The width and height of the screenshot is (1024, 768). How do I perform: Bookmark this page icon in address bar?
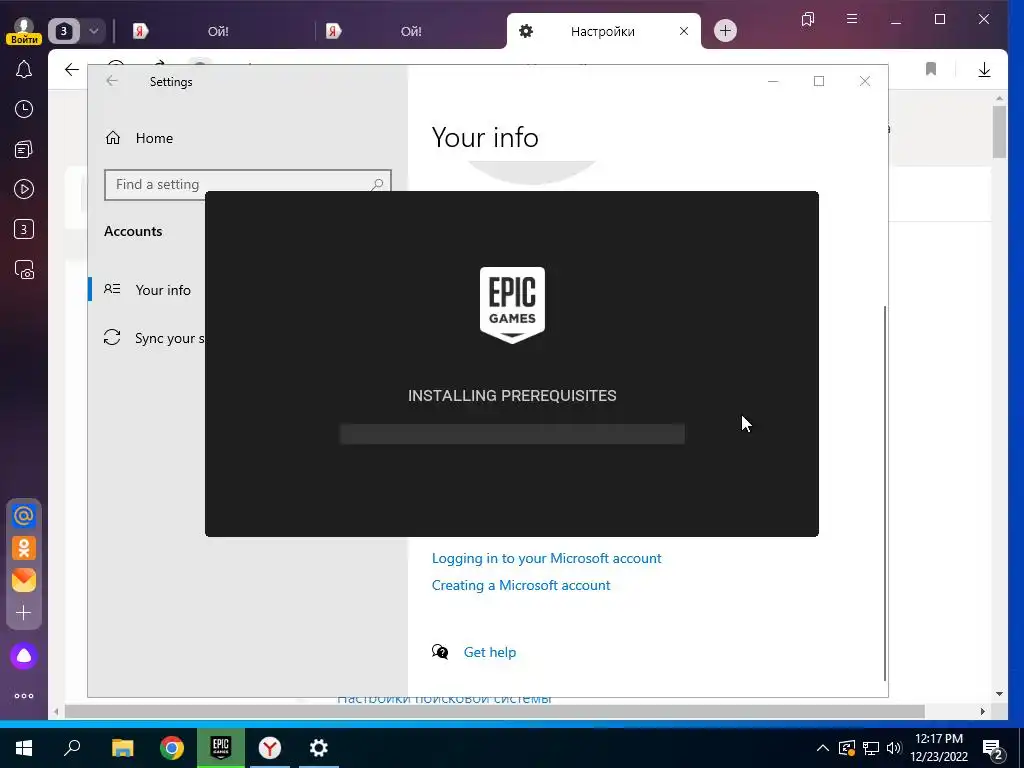(931, 69)
